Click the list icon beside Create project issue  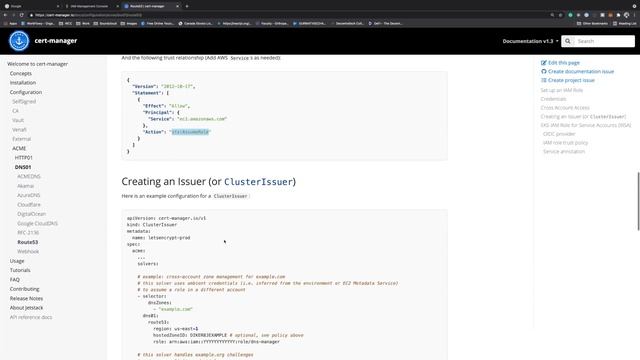tap(543, 80)
